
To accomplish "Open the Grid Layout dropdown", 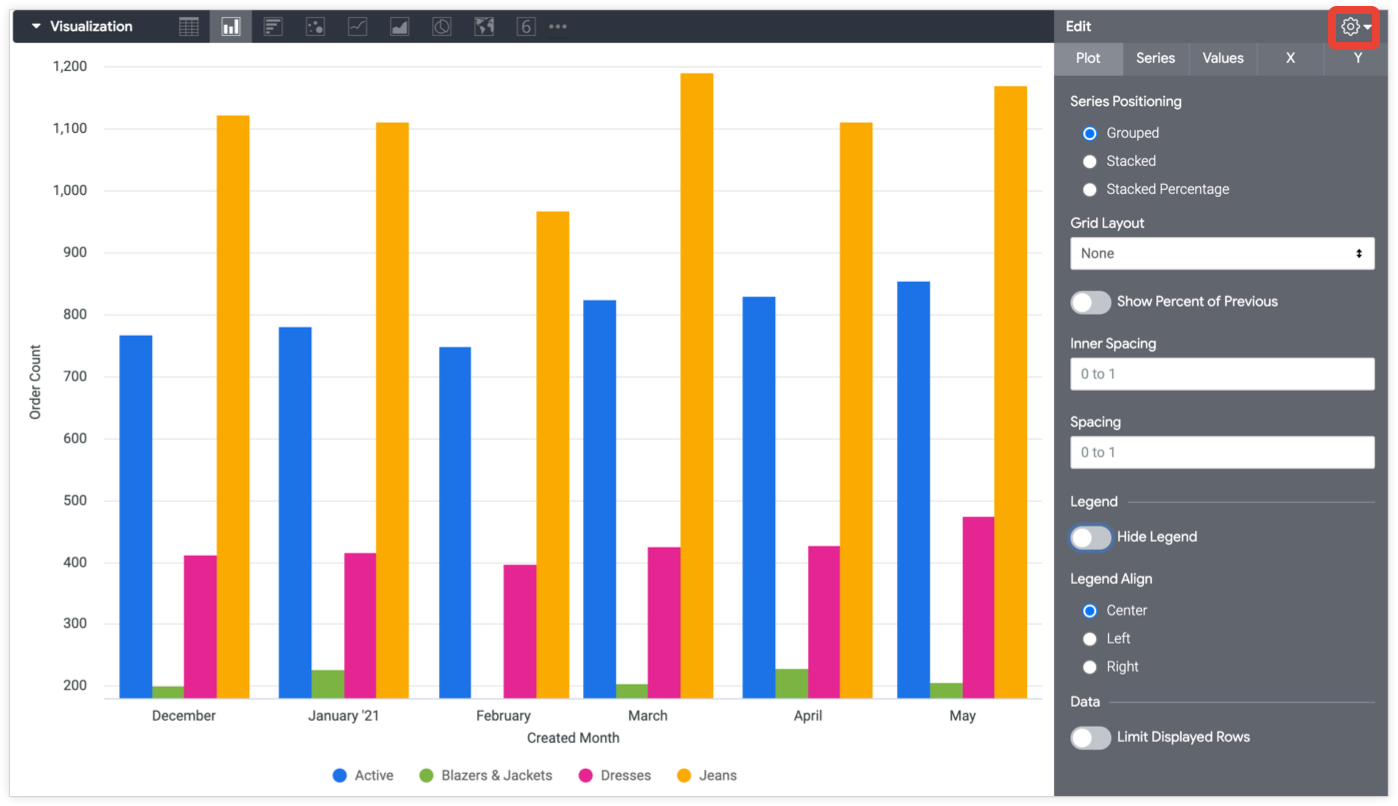I will (x=1222, y=253).
